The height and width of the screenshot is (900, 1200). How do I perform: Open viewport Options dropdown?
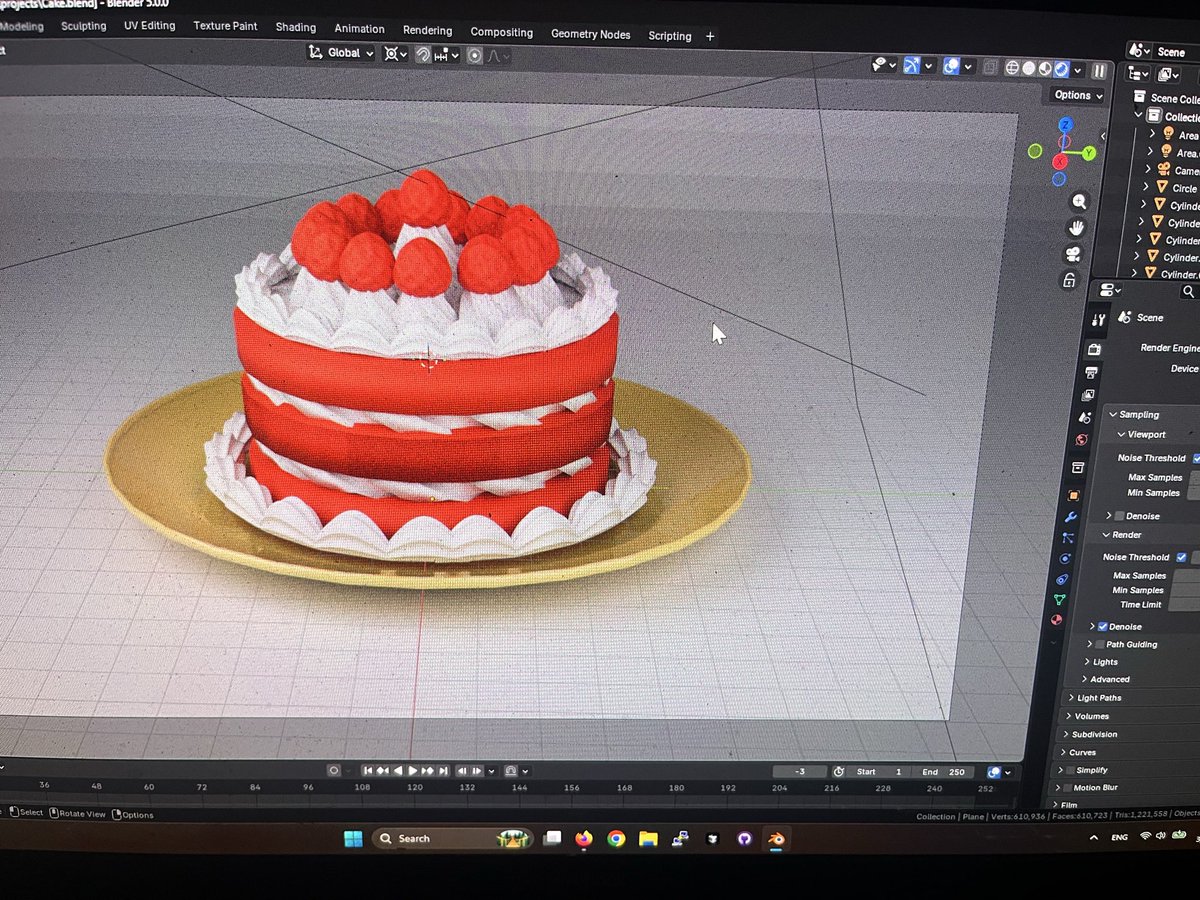click(1078, 95)
